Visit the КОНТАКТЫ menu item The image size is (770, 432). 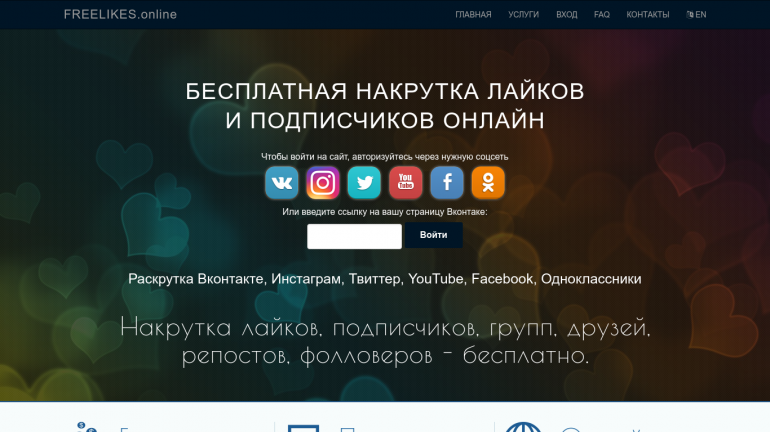click(x=648, y=15)
